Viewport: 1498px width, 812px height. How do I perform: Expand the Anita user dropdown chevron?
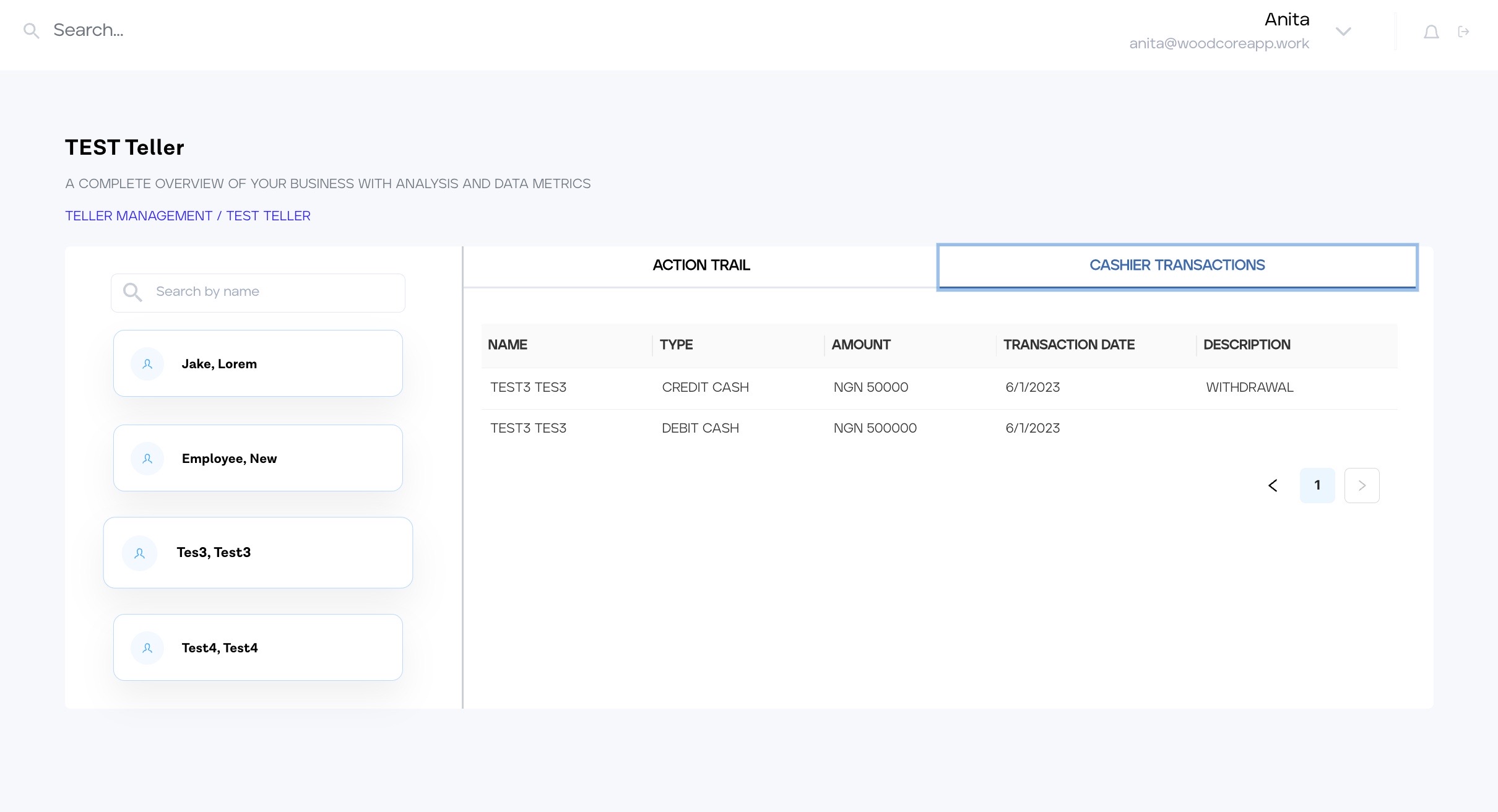(x=1343, y=32)
